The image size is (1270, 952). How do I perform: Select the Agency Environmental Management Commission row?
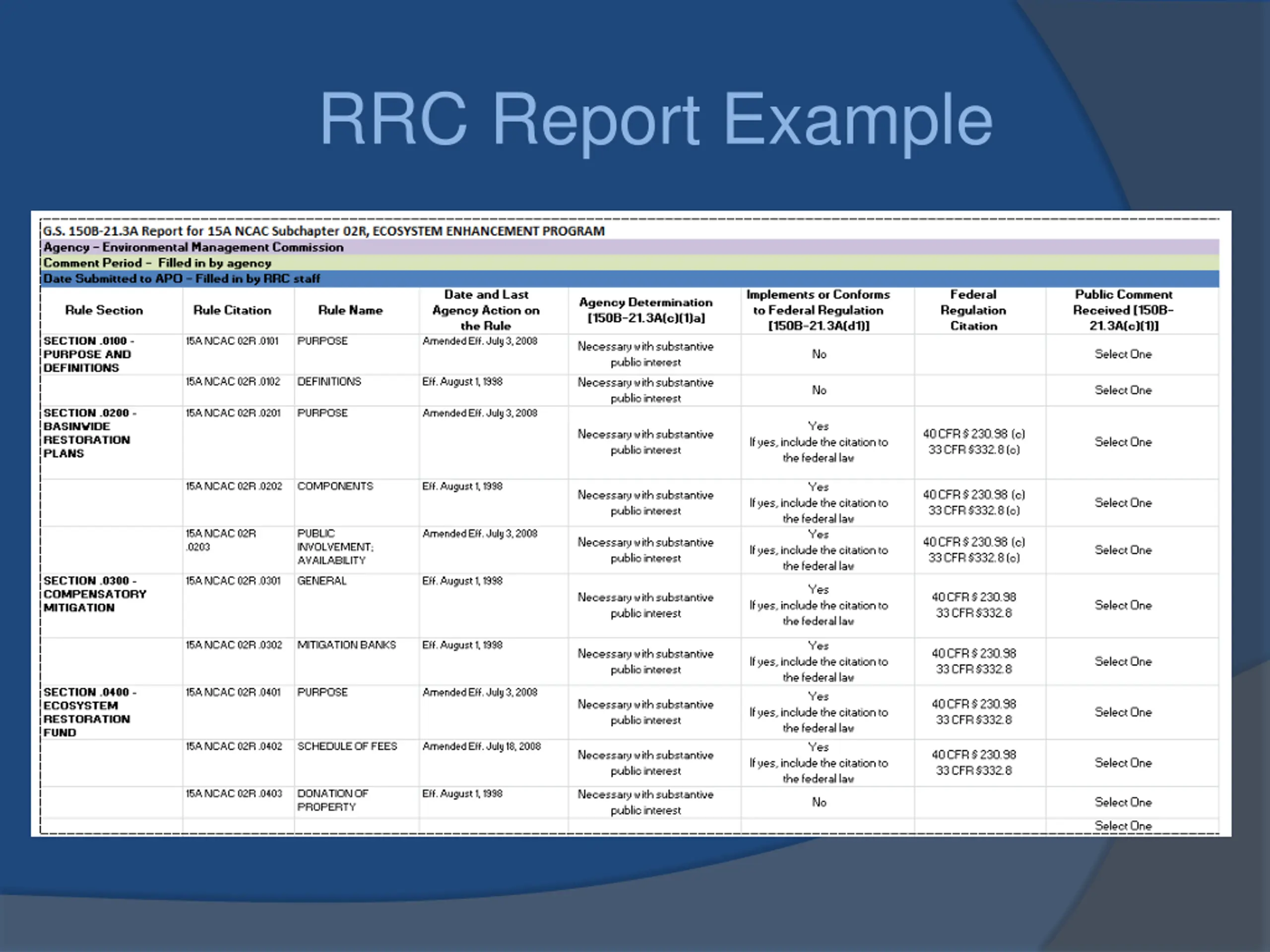[x=193, y=247]
